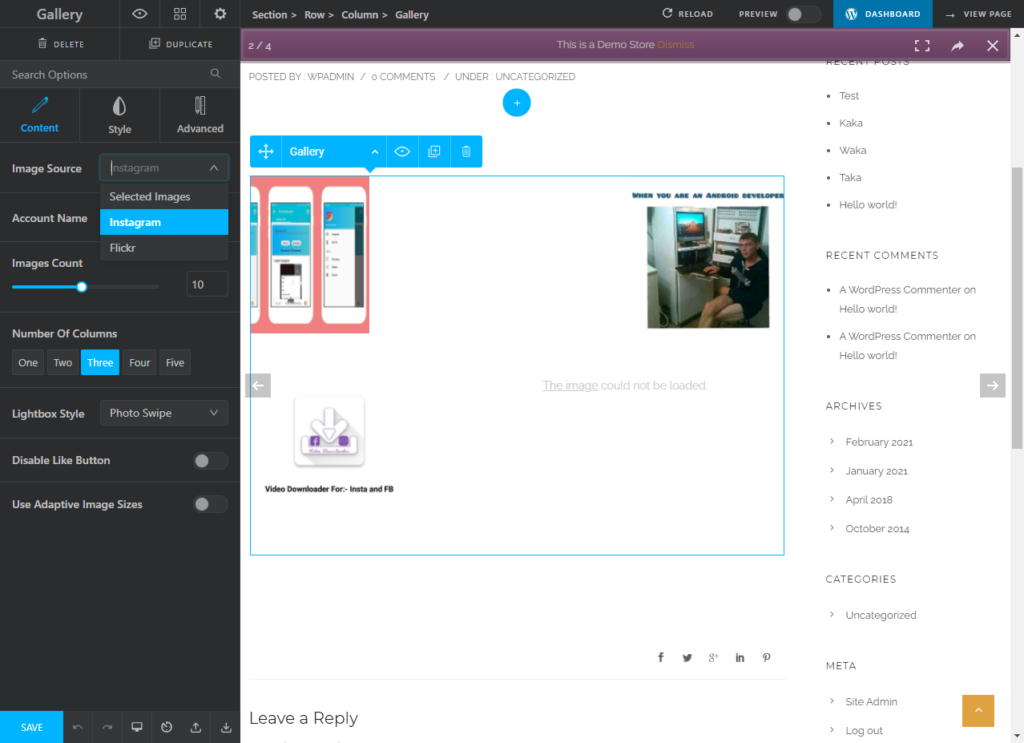The image size is (1024, 743).
Task: Click the duplicate icon on Gallery toolbar
Action: (x=434, y=151)
